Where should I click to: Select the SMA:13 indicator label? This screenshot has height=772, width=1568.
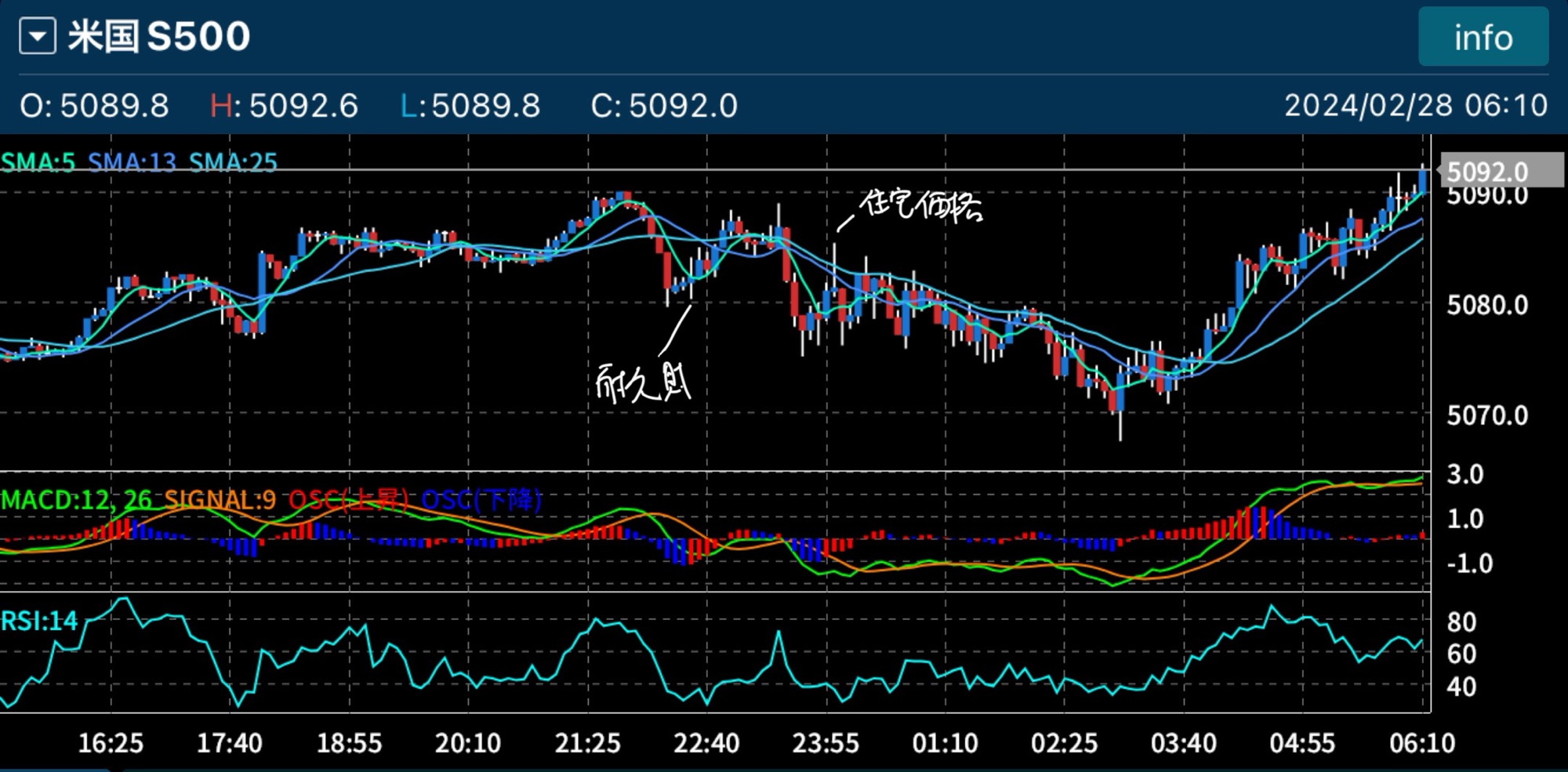pos(132,162)
